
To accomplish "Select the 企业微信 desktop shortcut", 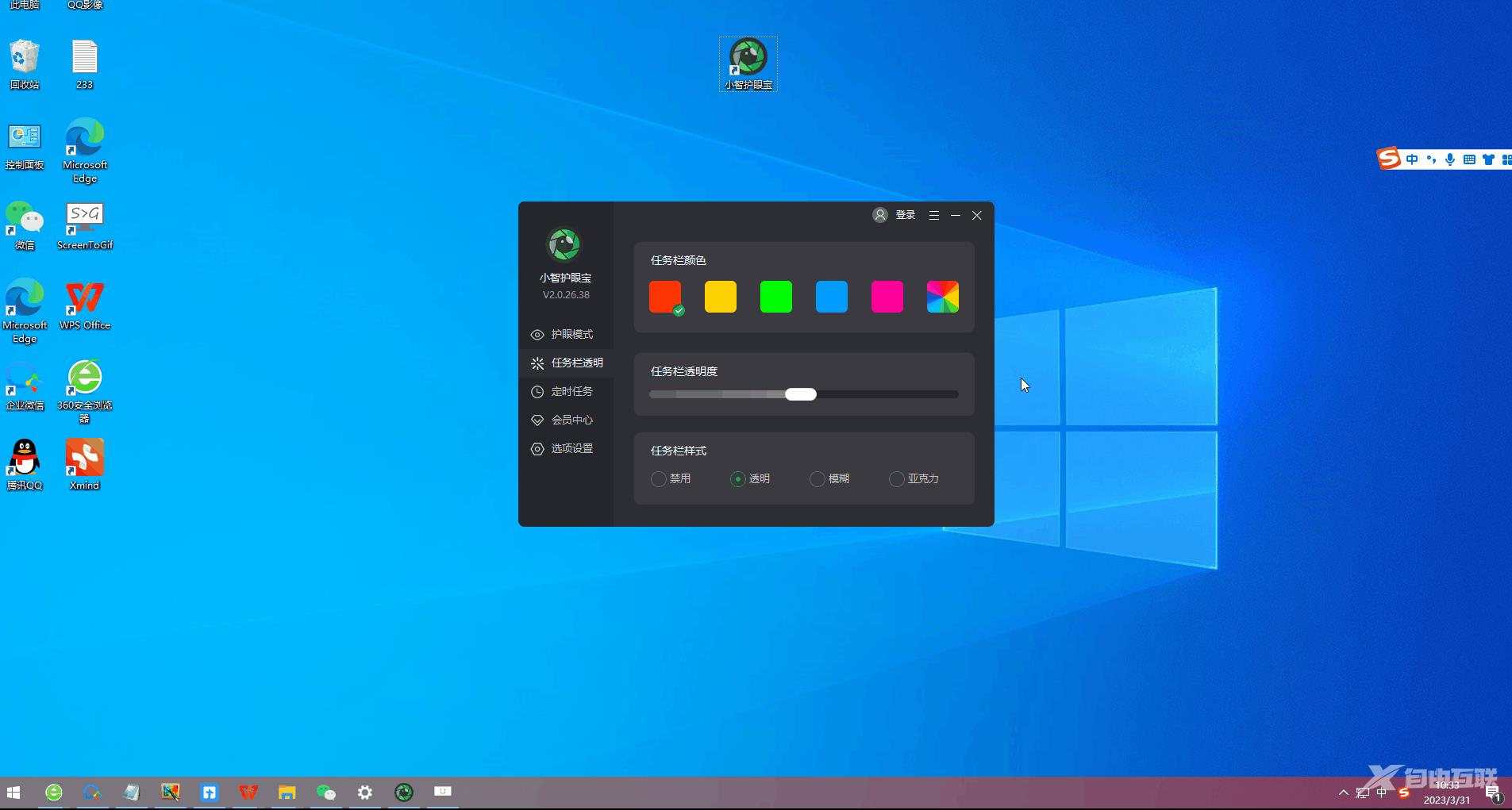I will (25, 386).
